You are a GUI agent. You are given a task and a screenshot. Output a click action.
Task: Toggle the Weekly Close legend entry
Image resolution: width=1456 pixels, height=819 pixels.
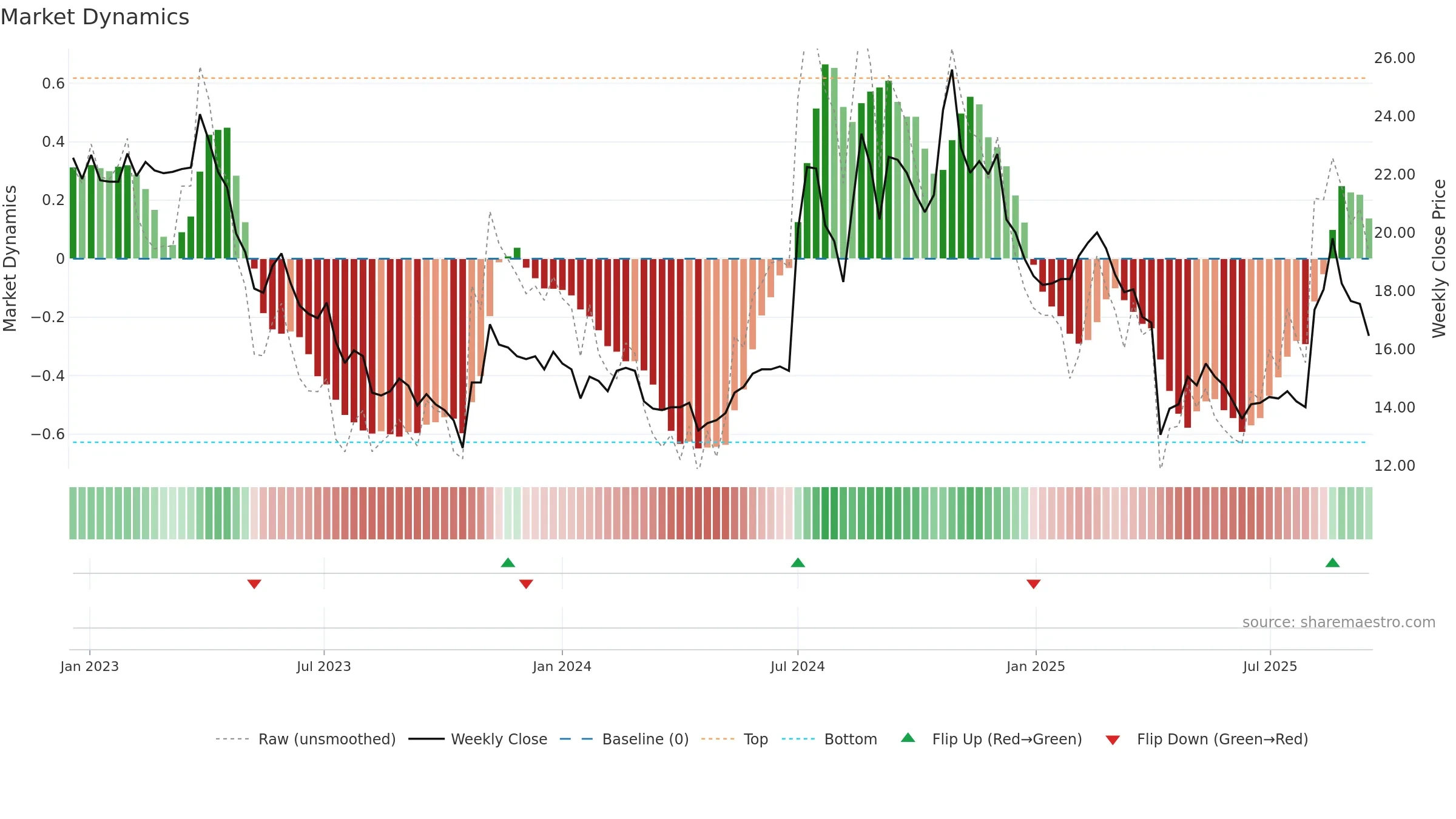click(478, 739)
